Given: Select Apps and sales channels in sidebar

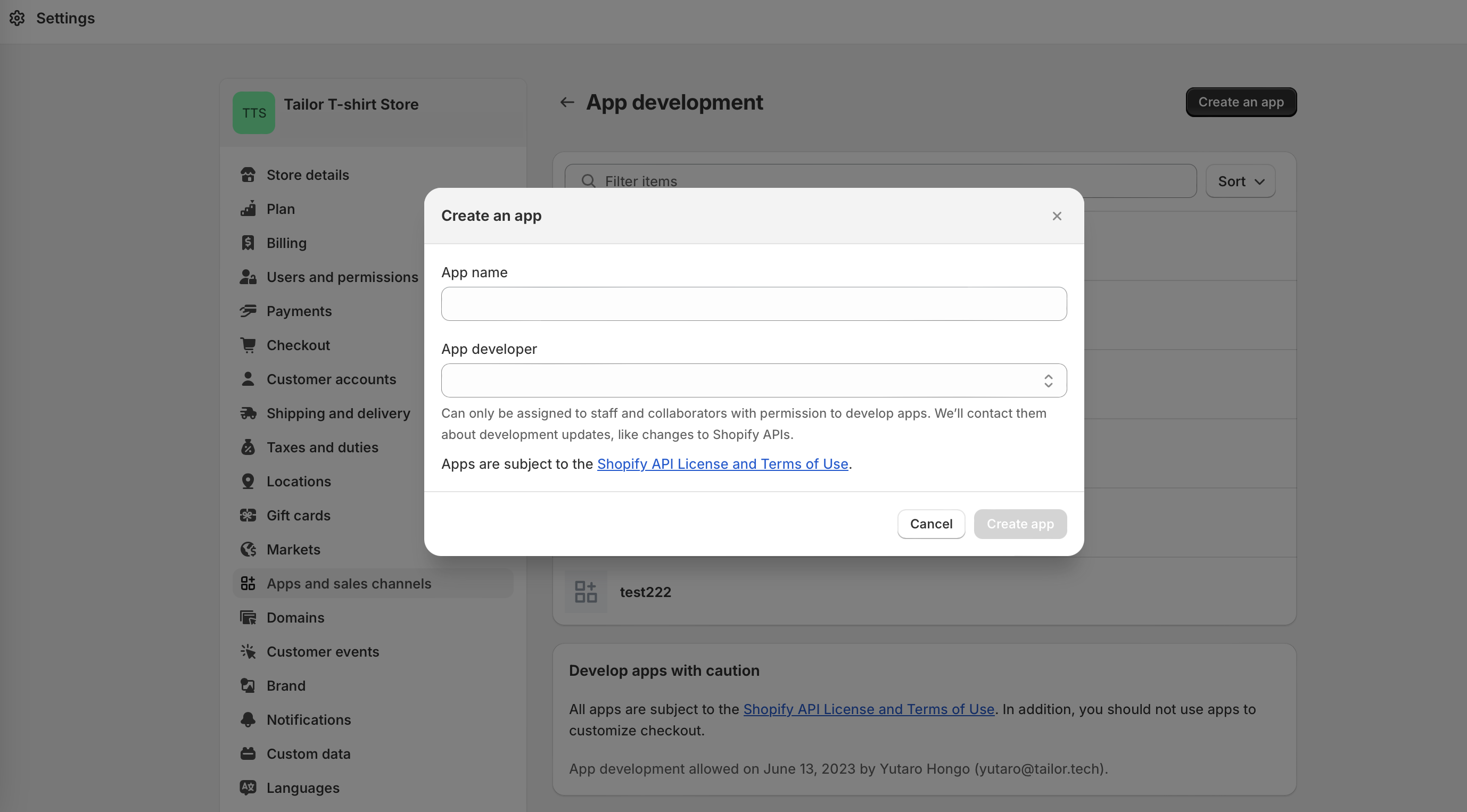Looking at the screenshot, I should [349, 584].
